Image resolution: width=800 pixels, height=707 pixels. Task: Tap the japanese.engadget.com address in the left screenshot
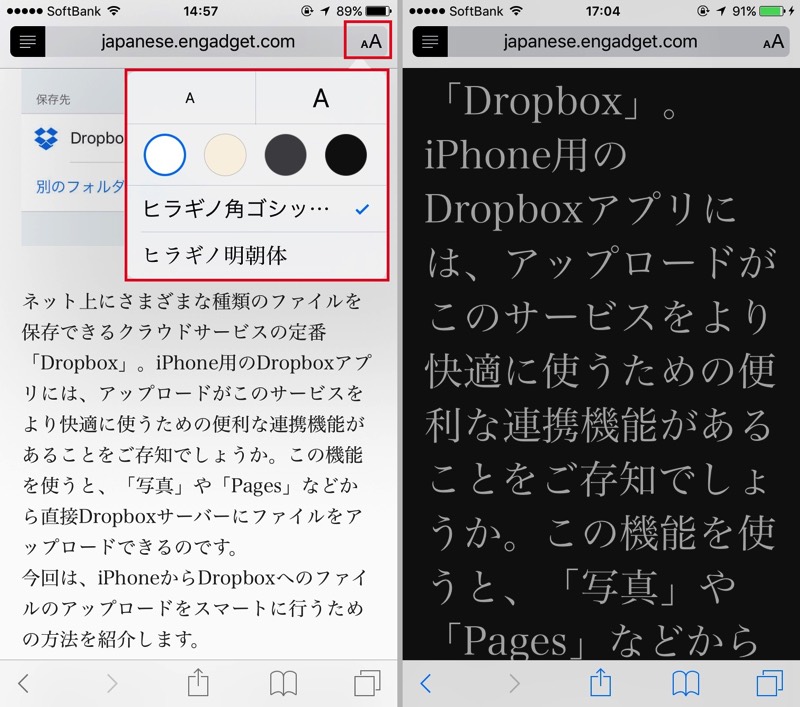[x=198, y=41]
